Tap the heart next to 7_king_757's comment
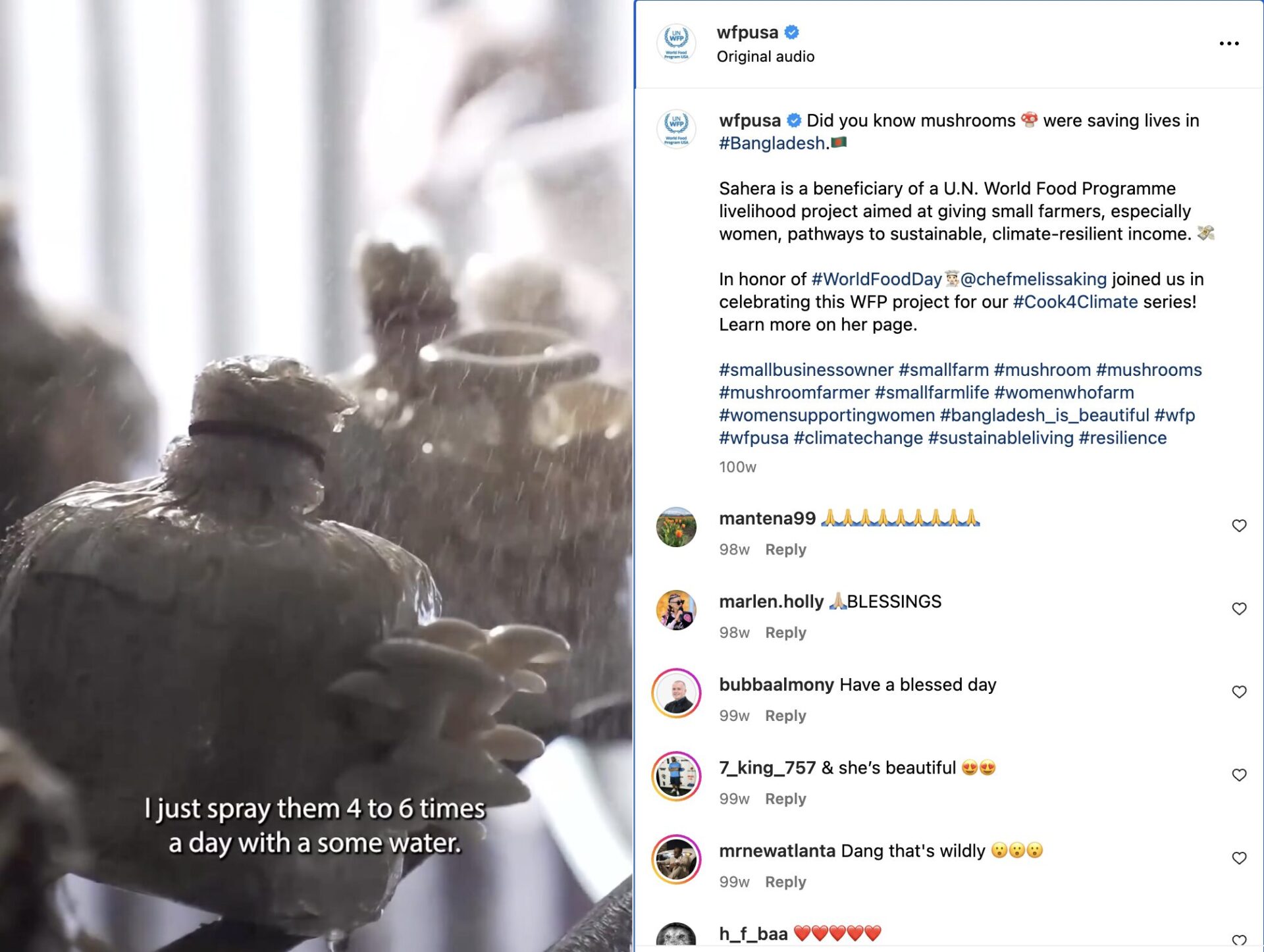 tap(1239, 775)
